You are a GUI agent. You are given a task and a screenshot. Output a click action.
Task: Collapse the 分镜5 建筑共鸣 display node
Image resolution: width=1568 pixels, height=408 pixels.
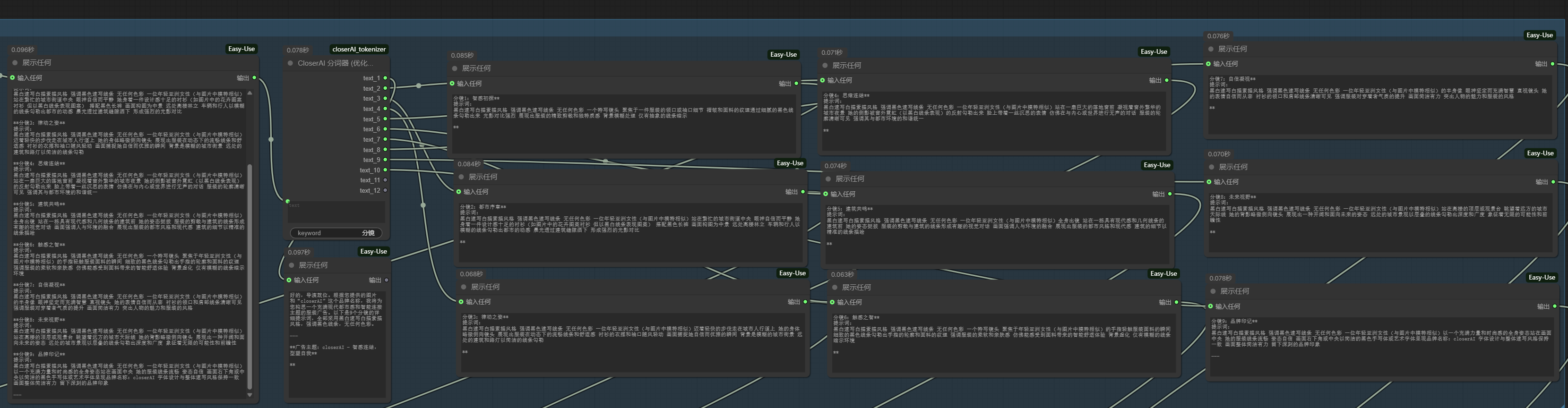[x=828, y=179]
